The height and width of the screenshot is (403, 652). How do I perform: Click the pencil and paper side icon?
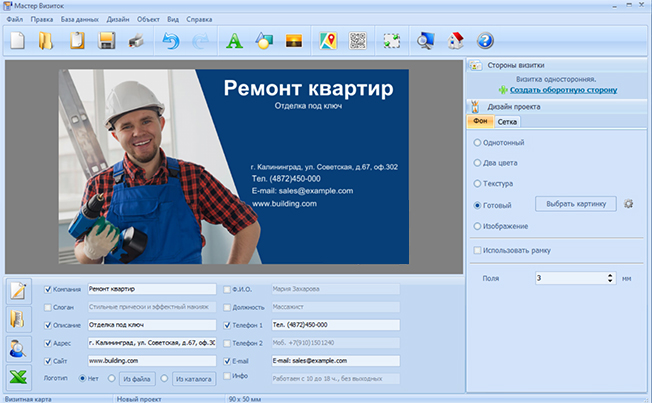[x=19, y=291]
